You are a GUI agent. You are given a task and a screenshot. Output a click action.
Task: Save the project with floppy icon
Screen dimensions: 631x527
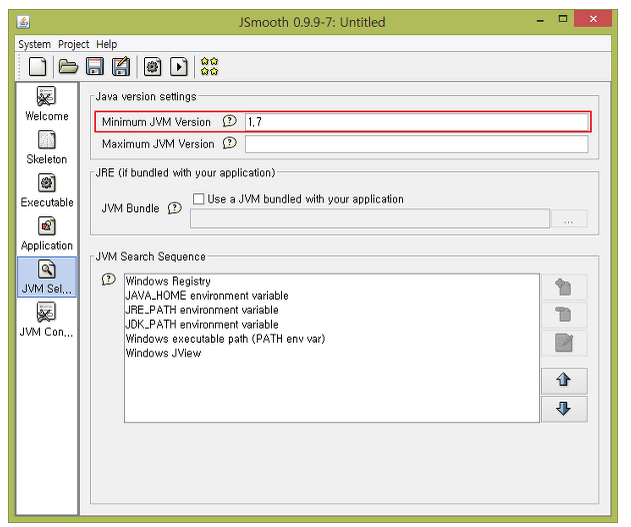(x=95, y=66)
